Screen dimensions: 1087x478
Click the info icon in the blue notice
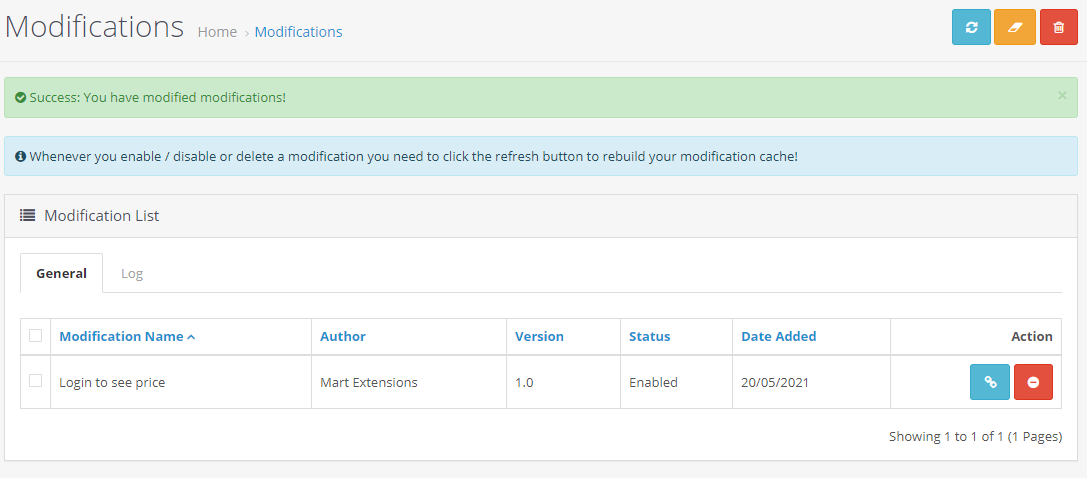[x=20, y=156]
